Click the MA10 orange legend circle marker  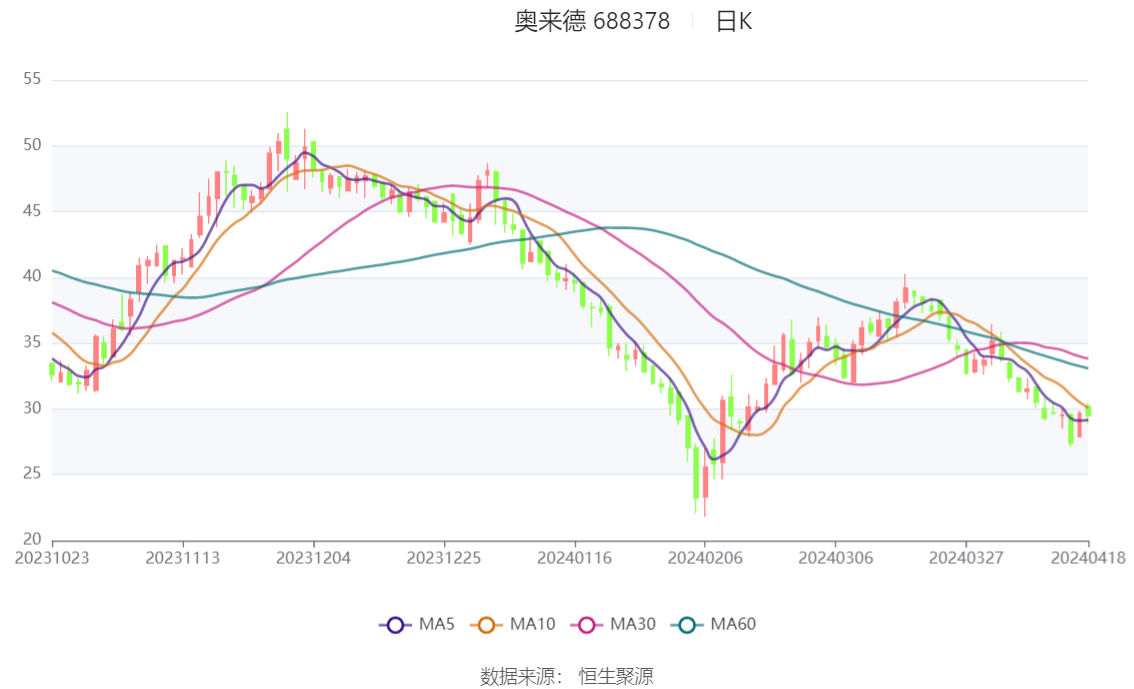[487, 625]
